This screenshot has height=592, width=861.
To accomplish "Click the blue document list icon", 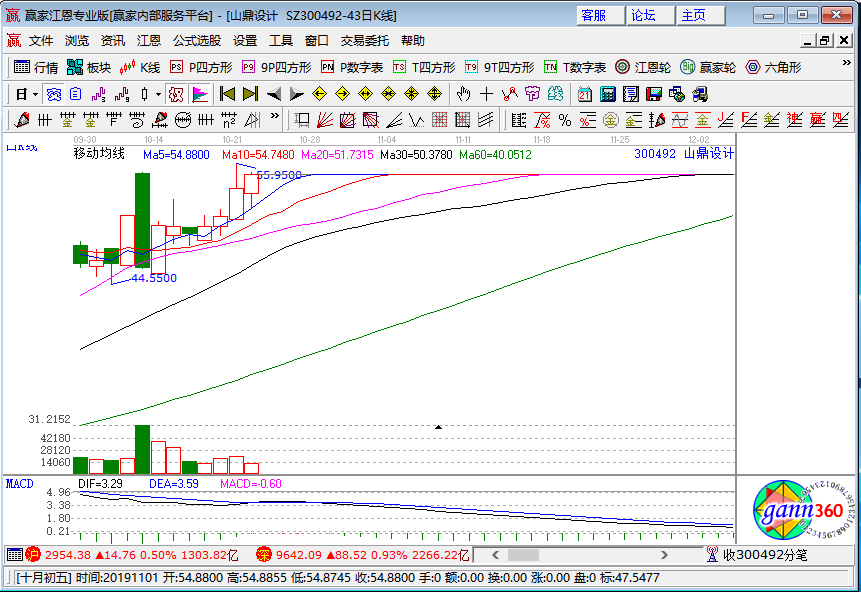I will coord(75,94).
